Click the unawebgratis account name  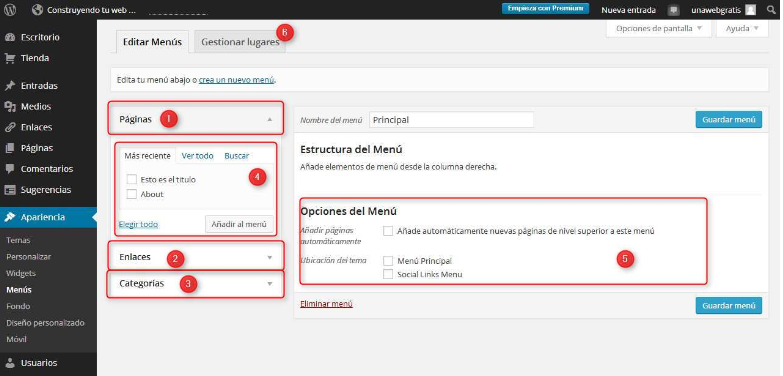[717, 10]
